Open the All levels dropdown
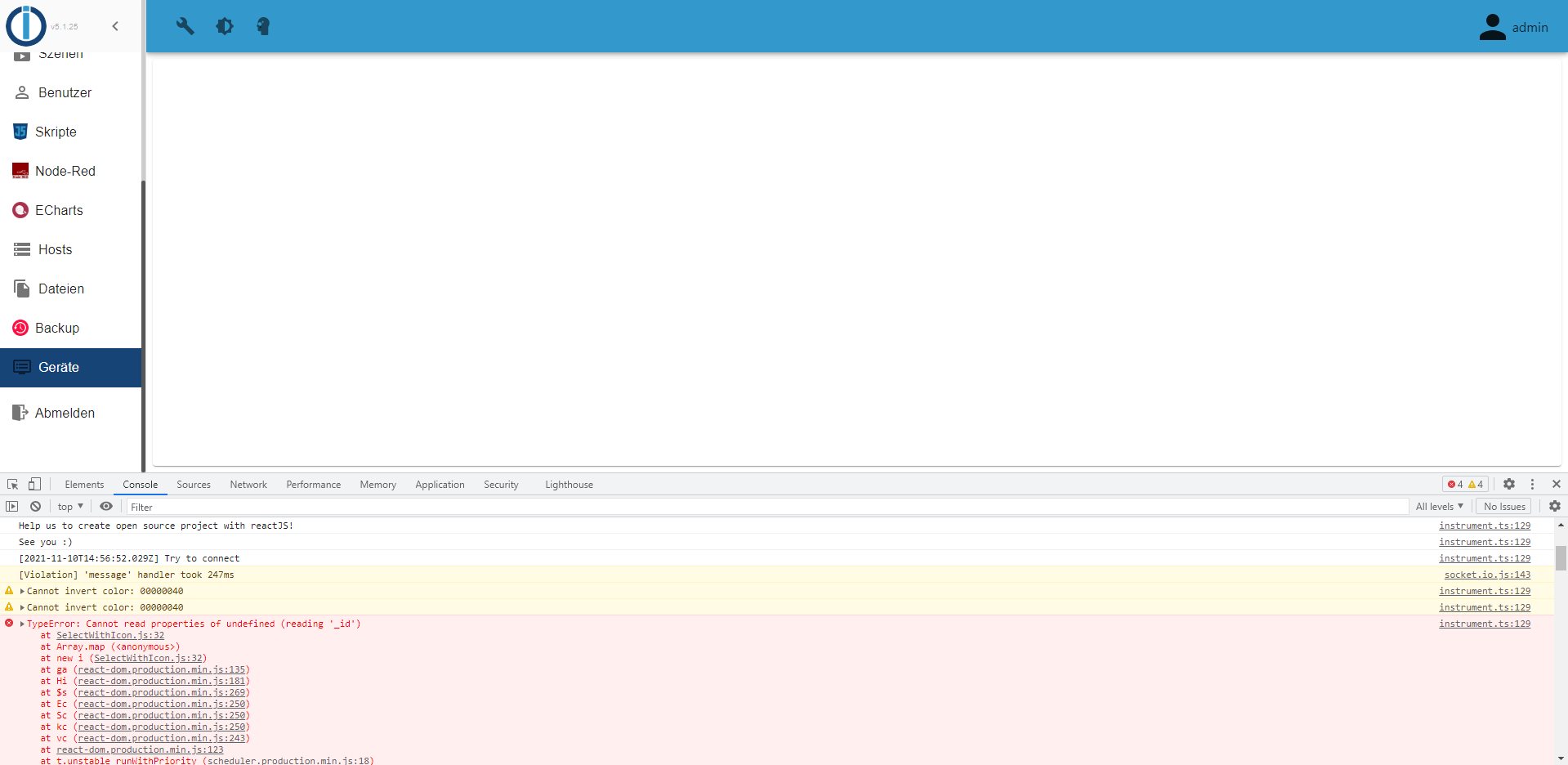Image resolution: width=1568 pixels, height=765 pixels. (1439, 506)
